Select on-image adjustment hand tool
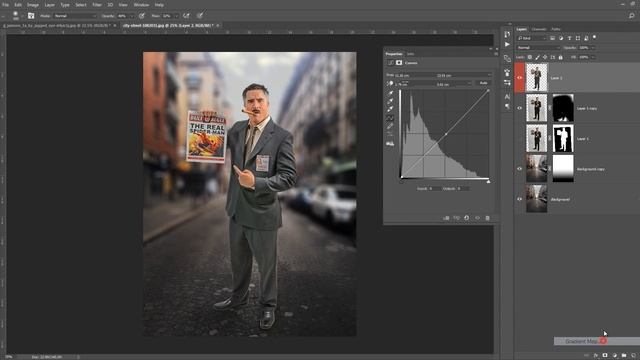This screenshot has height=360, width=640. point(390,84)
